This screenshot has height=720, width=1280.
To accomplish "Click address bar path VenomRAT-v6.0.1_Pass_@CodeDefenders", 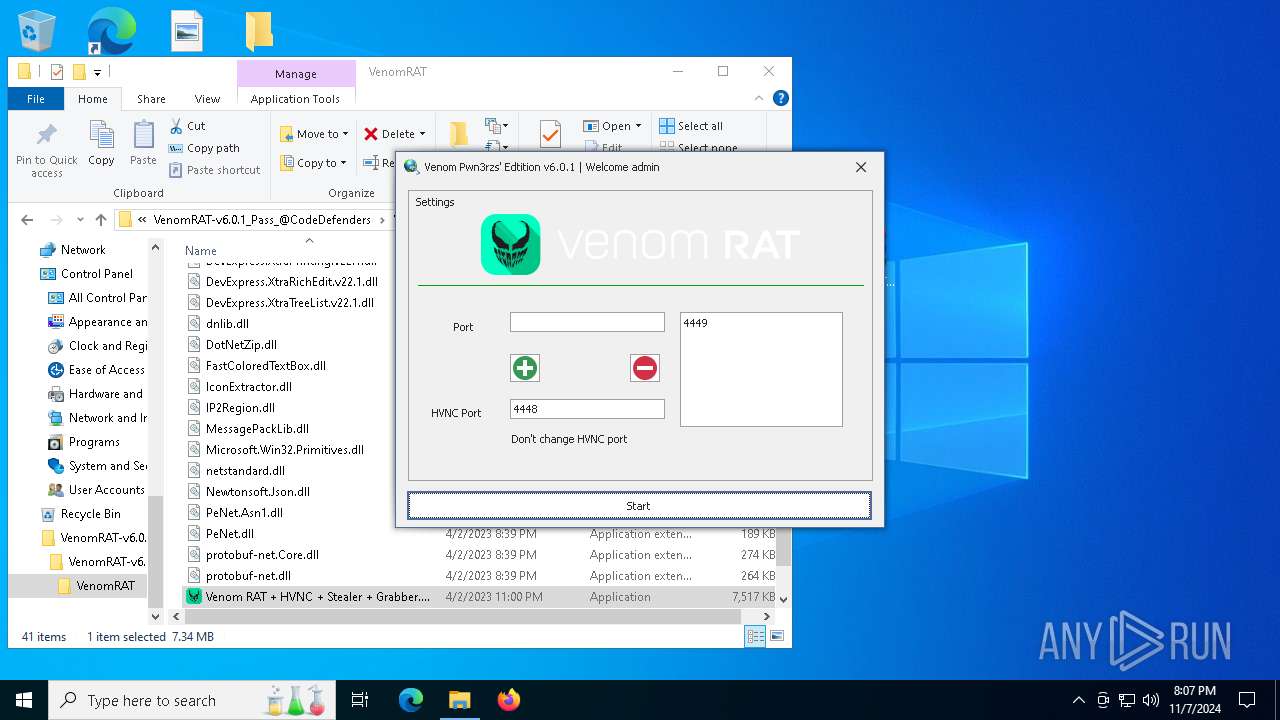I will [x=262, y=220].
